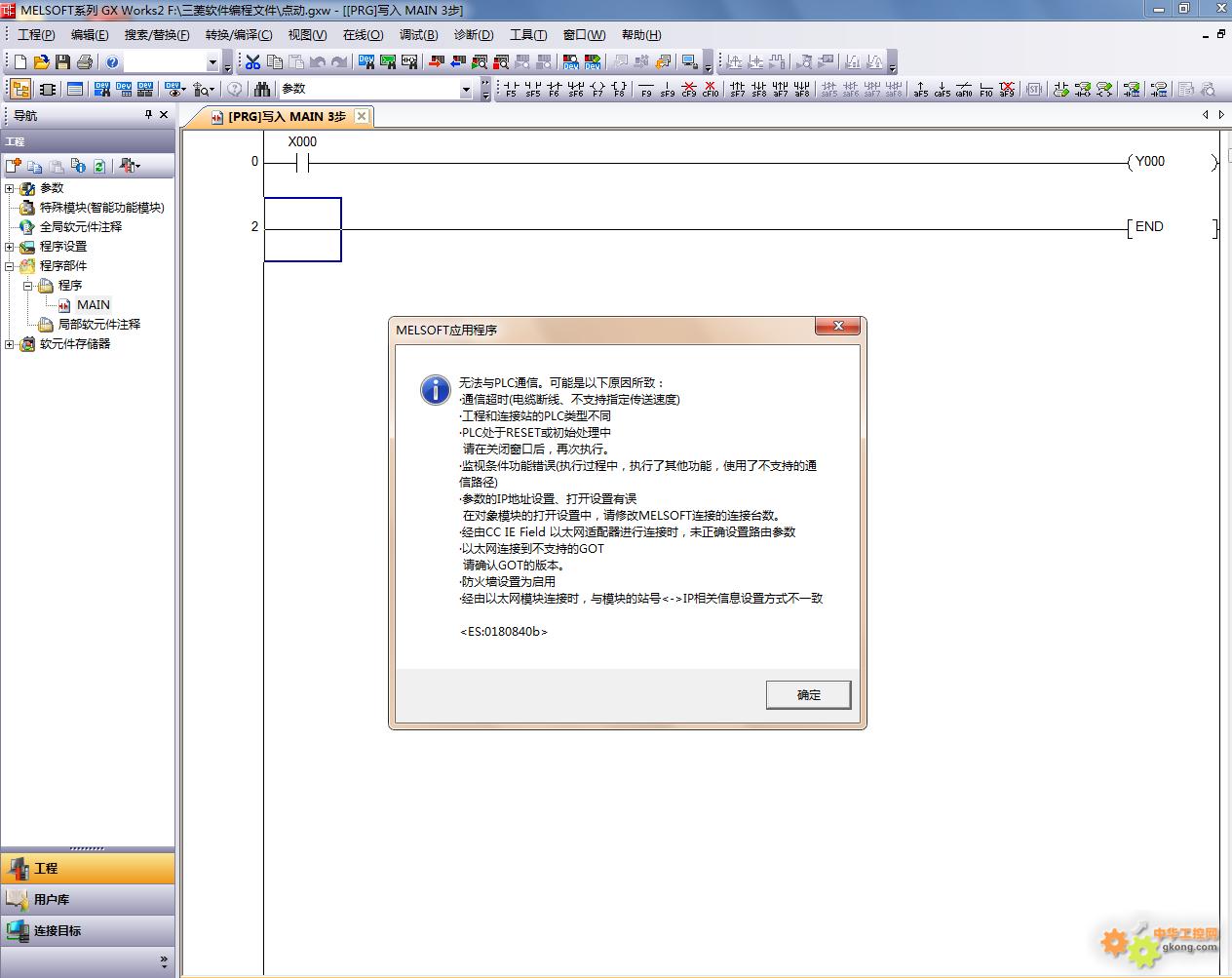Open the 工具(T) menu
The width and height of the screenshot is (1232, 978).
(528, 35)
